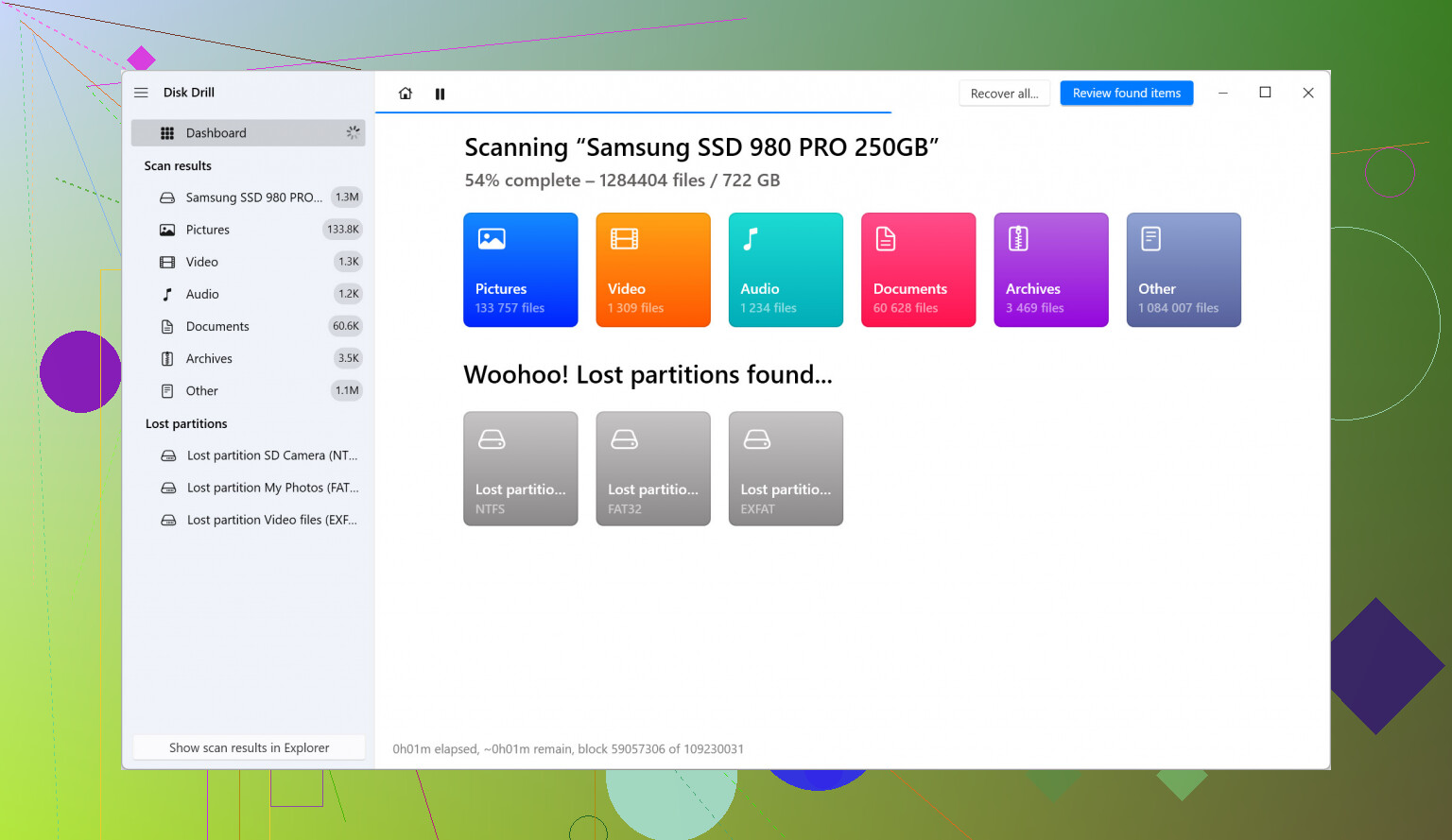The width and height of the screenshot is (1452, 840).
Task: Click the elapsed time status bar text
Action: 568,749
